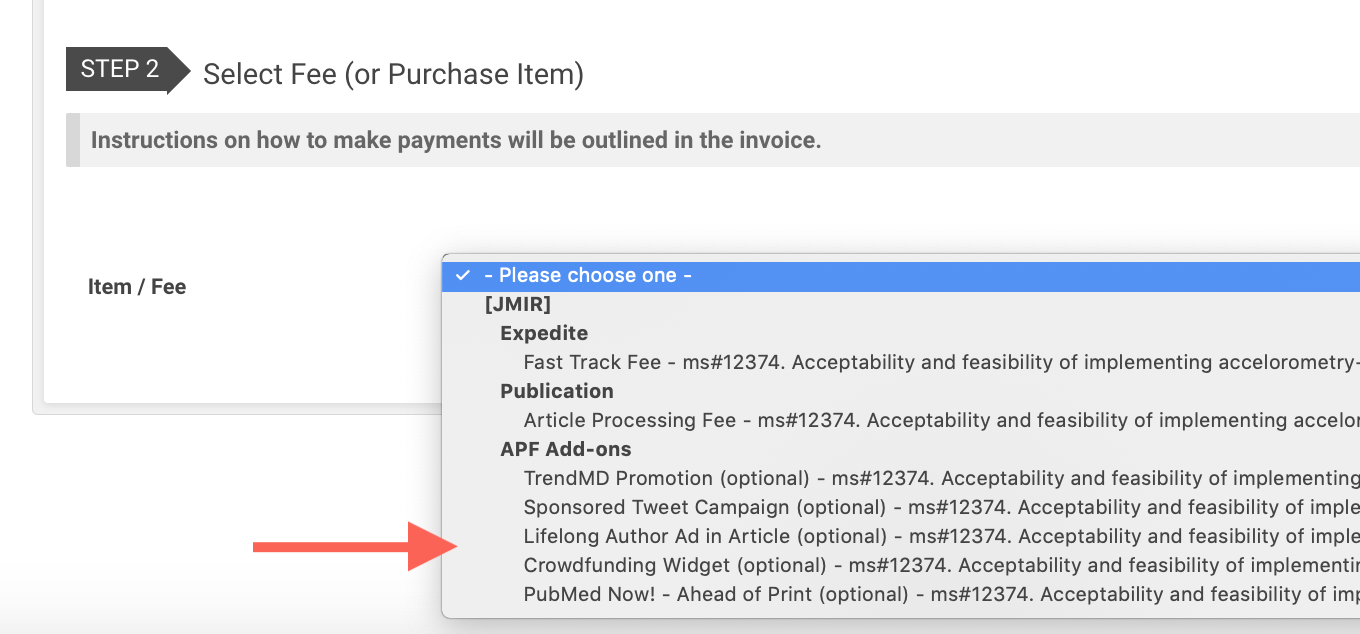
Task: Click the 'Item / Fee' field label
Action: (x=137, y=287)
